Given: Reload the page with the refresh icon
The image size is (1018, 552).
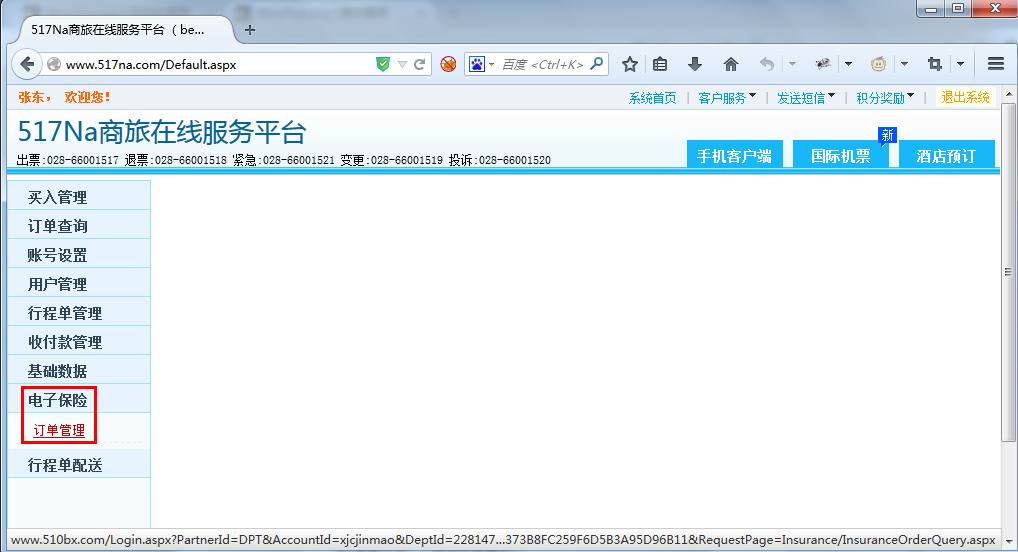Looking at the screenshot, I should click(419, 64).
